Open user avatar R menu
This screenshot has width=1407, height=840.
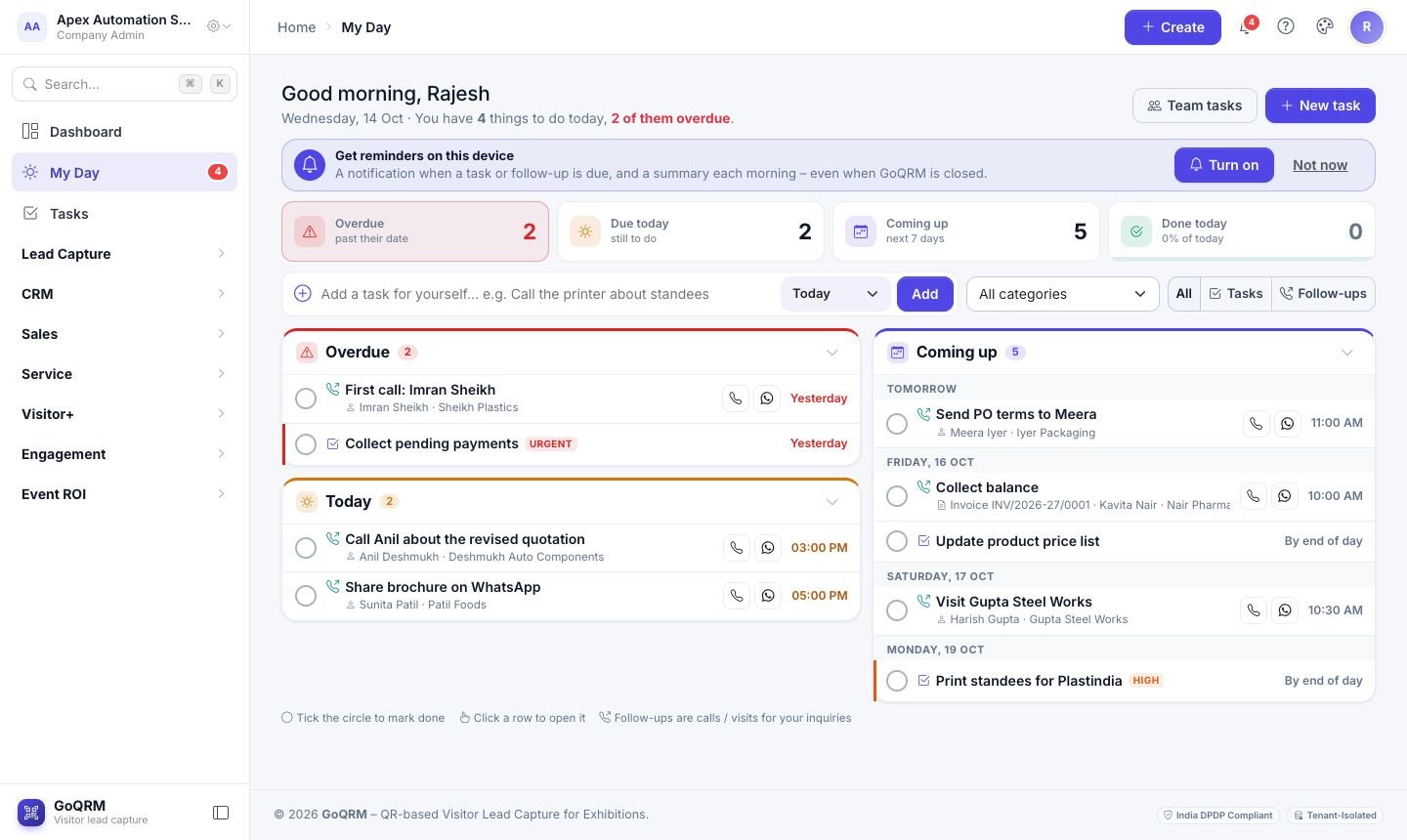click(1367, 27)
